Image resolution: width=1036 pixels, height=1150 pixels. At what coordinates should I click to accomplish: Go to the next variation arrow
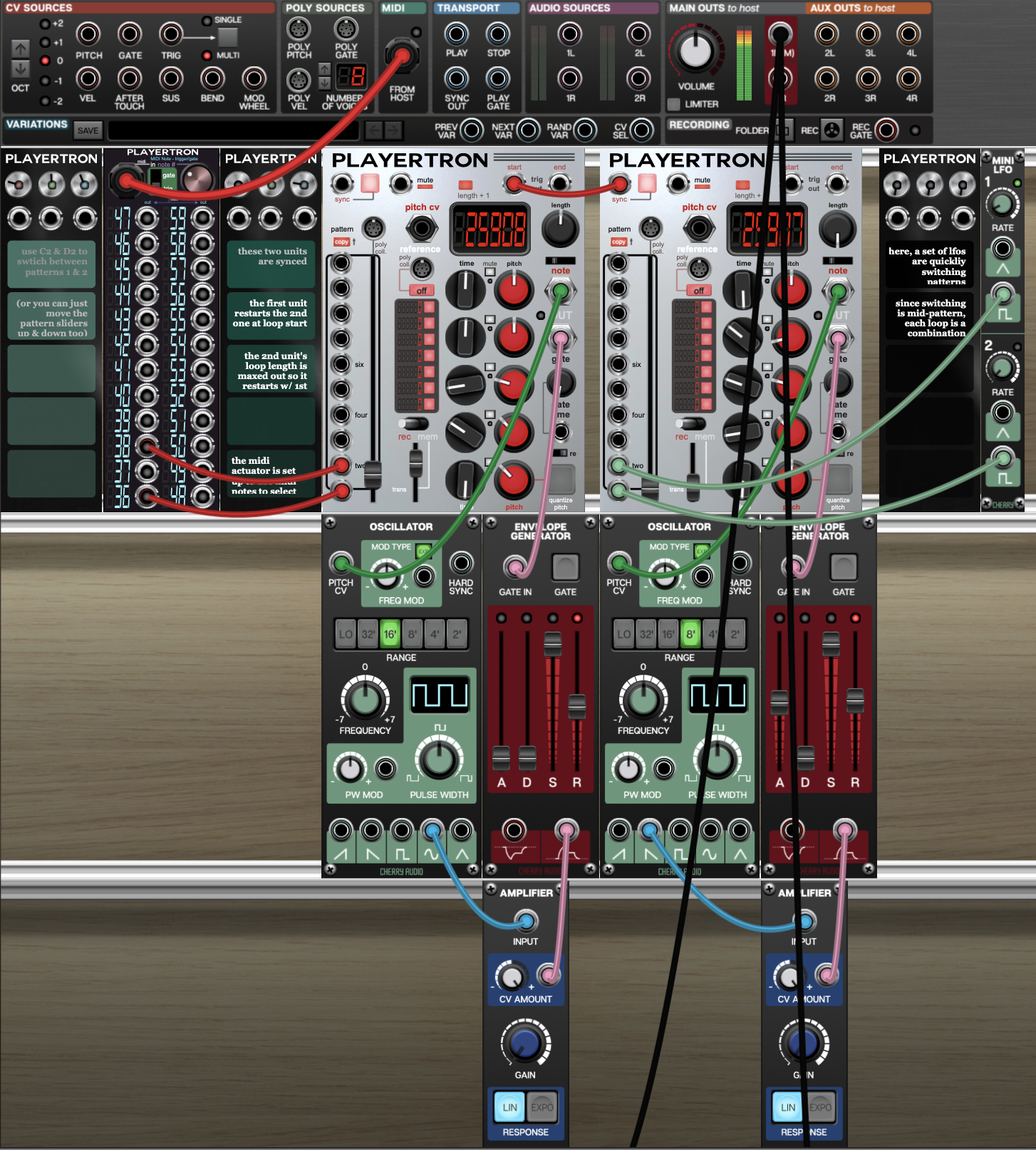pyautogui.click(x=393, y=130)
